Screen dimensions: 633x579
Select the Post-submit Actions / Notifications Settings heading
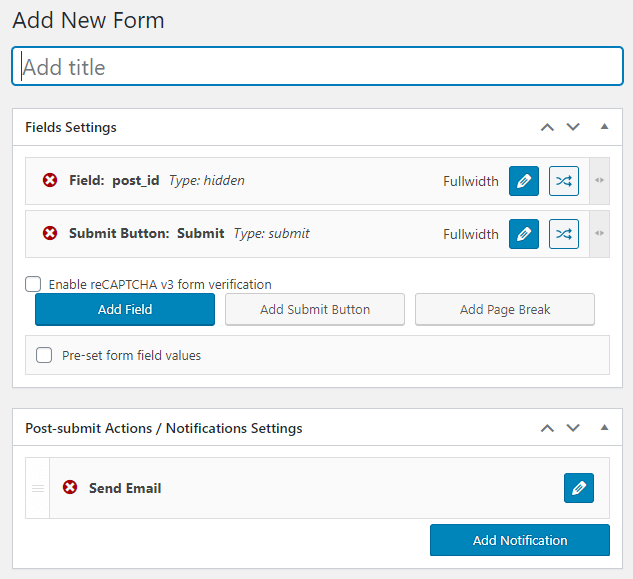tap(163, 428)
